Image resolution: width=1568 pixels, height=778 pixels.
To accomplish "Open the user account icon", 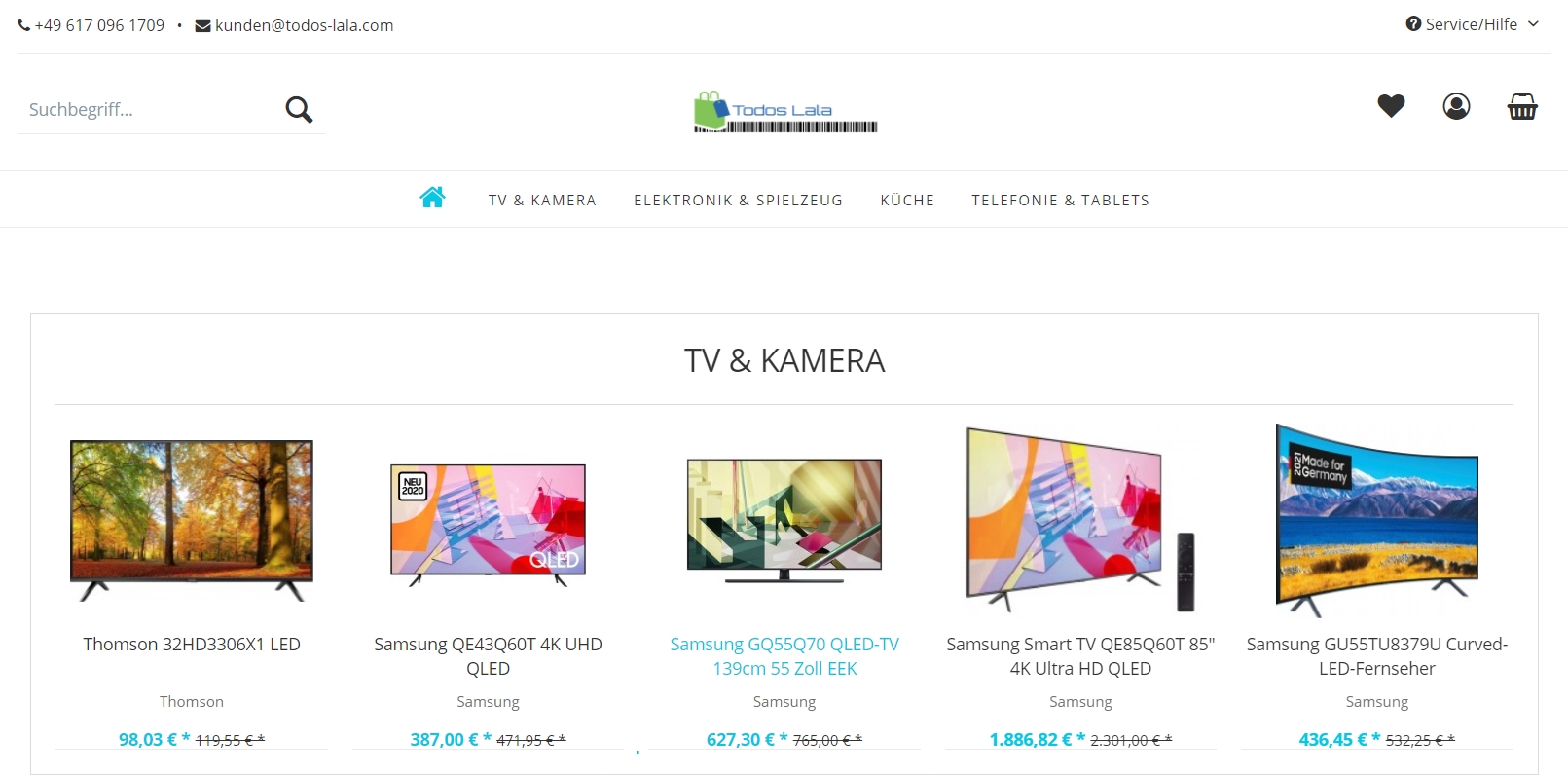I will pyautogui.click(x=1456, y=106).
